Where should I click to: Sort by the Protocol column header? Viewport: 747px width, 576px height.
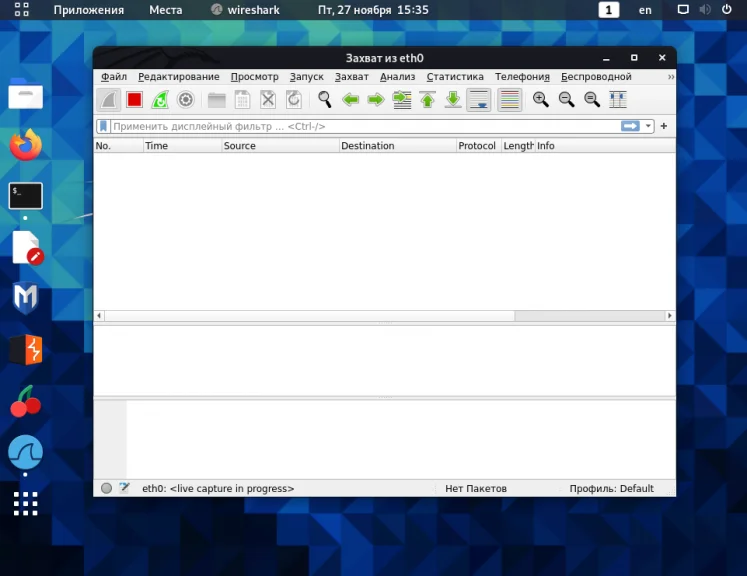478,146
